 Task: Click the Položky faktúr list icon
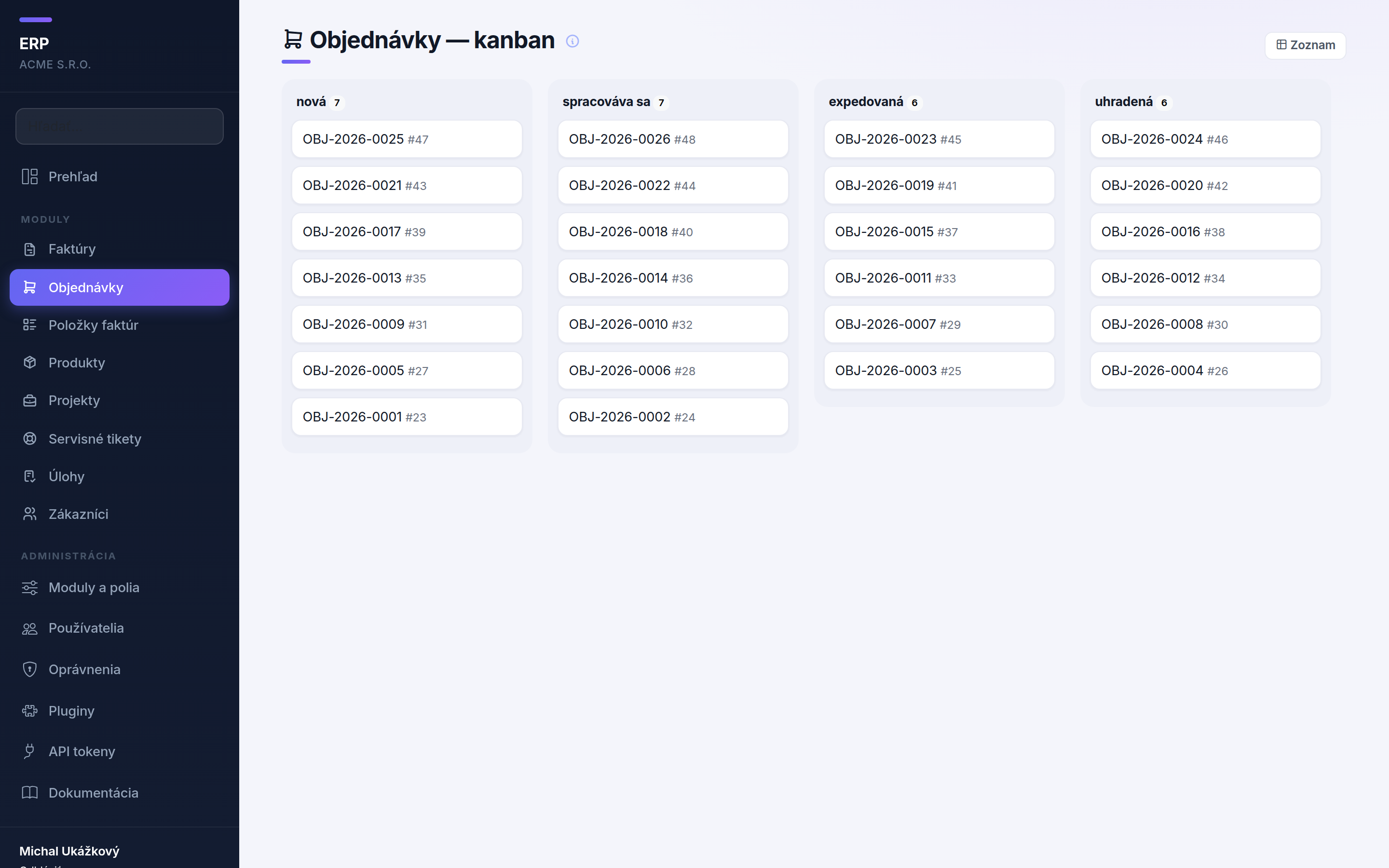(30, 325)
